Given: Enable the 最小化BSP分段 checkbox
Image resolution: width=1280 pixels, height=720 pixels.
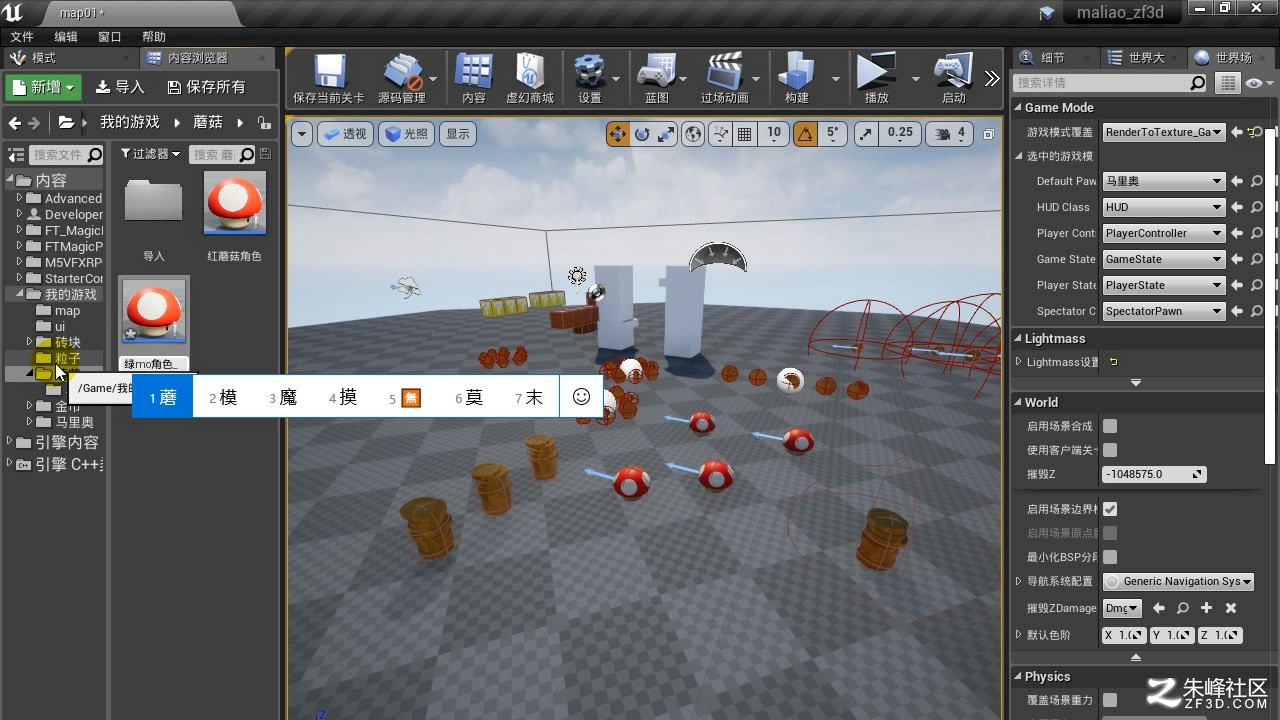Looking at the screenshot, I should pyautogui.click(x=1110, y=557).
